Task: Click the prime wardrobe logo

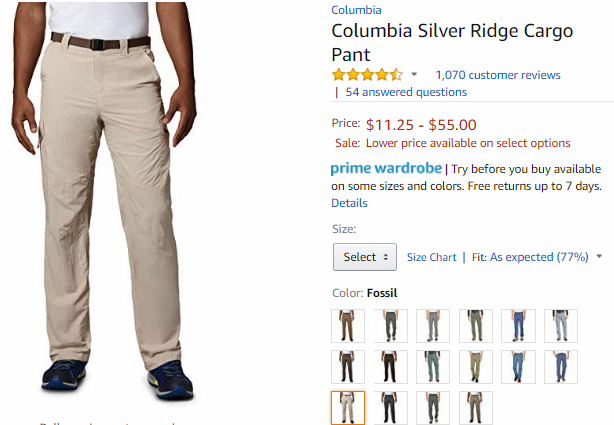Action: point(386,168)
